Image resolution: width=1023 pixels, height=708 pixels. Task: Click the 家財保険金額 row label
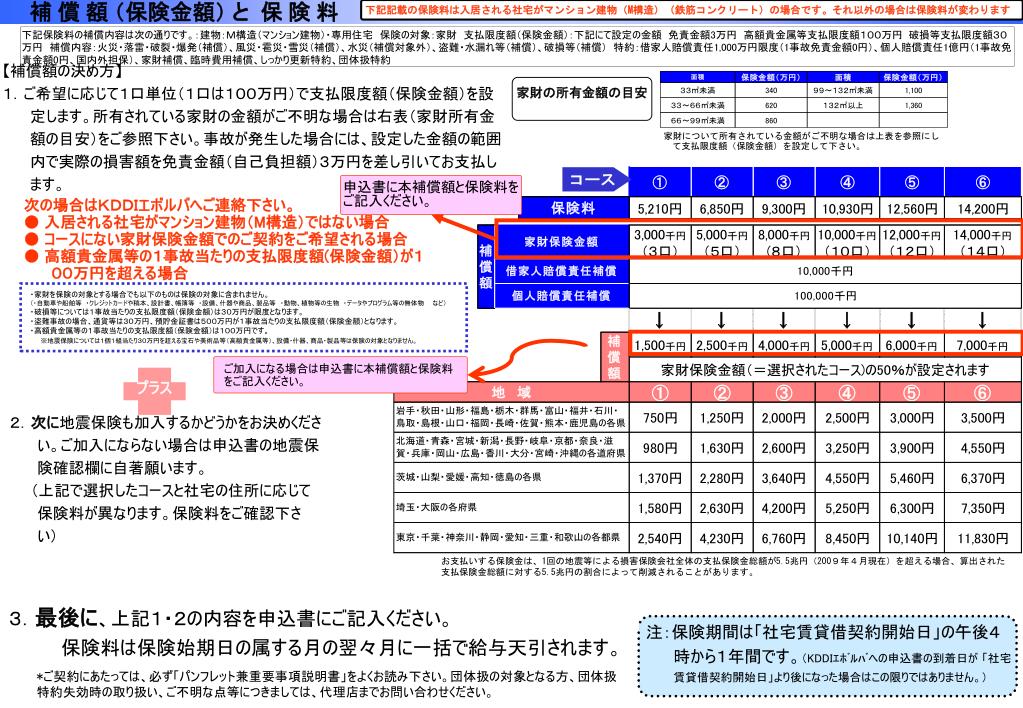561,241
